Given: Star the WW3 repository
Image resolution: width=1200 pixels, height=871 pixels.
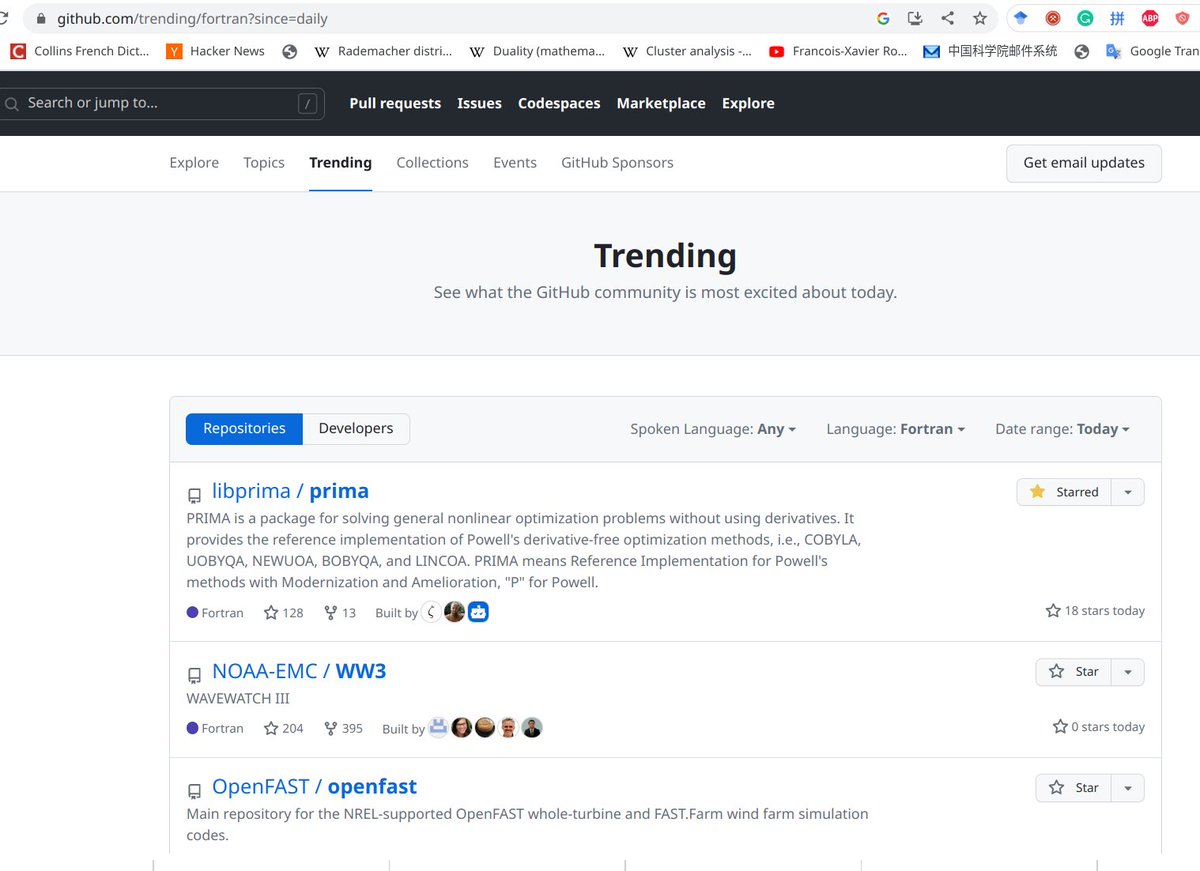Looking at the screenshot, I should [x=1073, y=672].
